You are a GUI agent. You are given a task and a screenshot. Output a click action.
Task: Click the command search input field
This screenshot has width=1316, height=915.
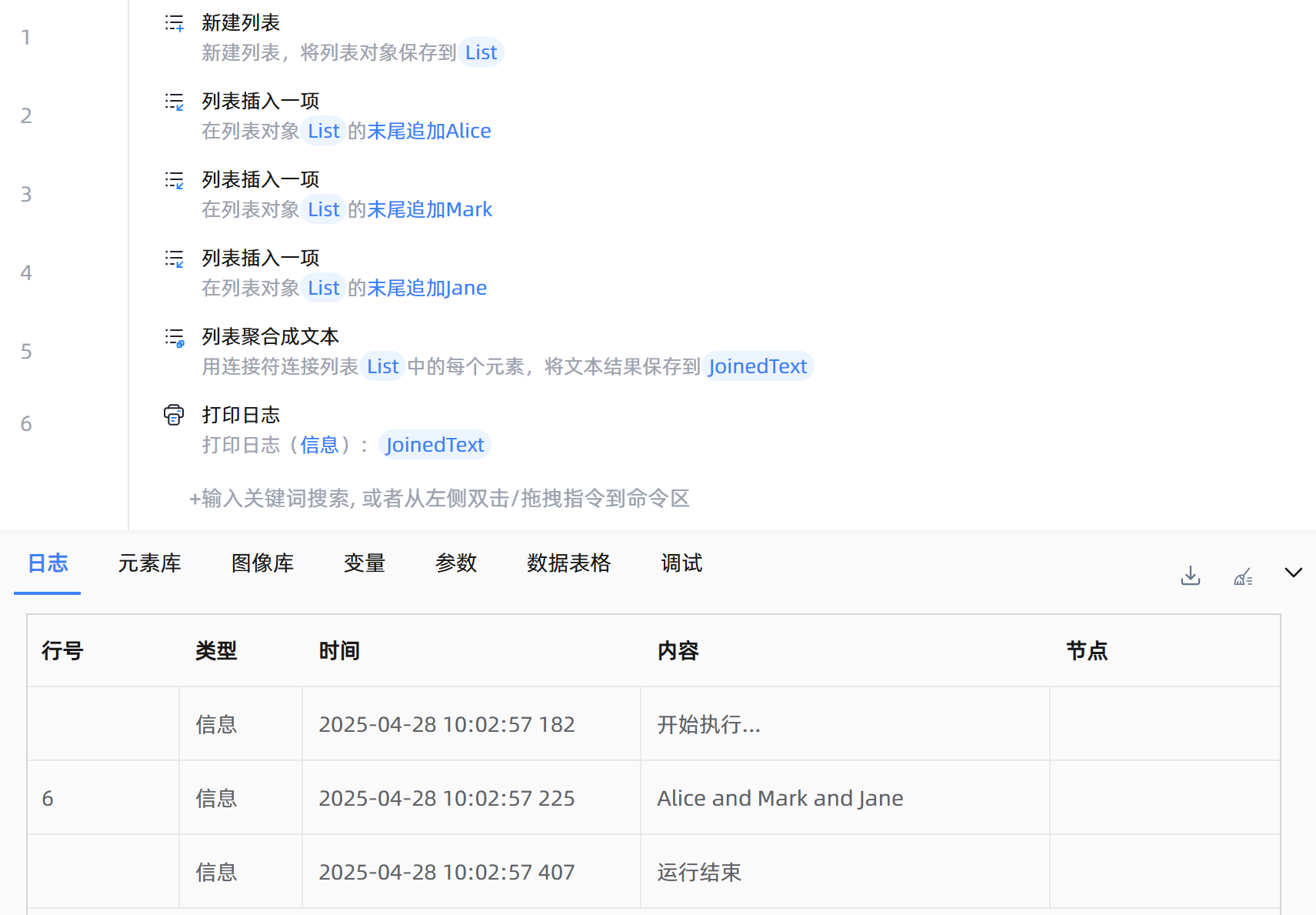(440, 499)
